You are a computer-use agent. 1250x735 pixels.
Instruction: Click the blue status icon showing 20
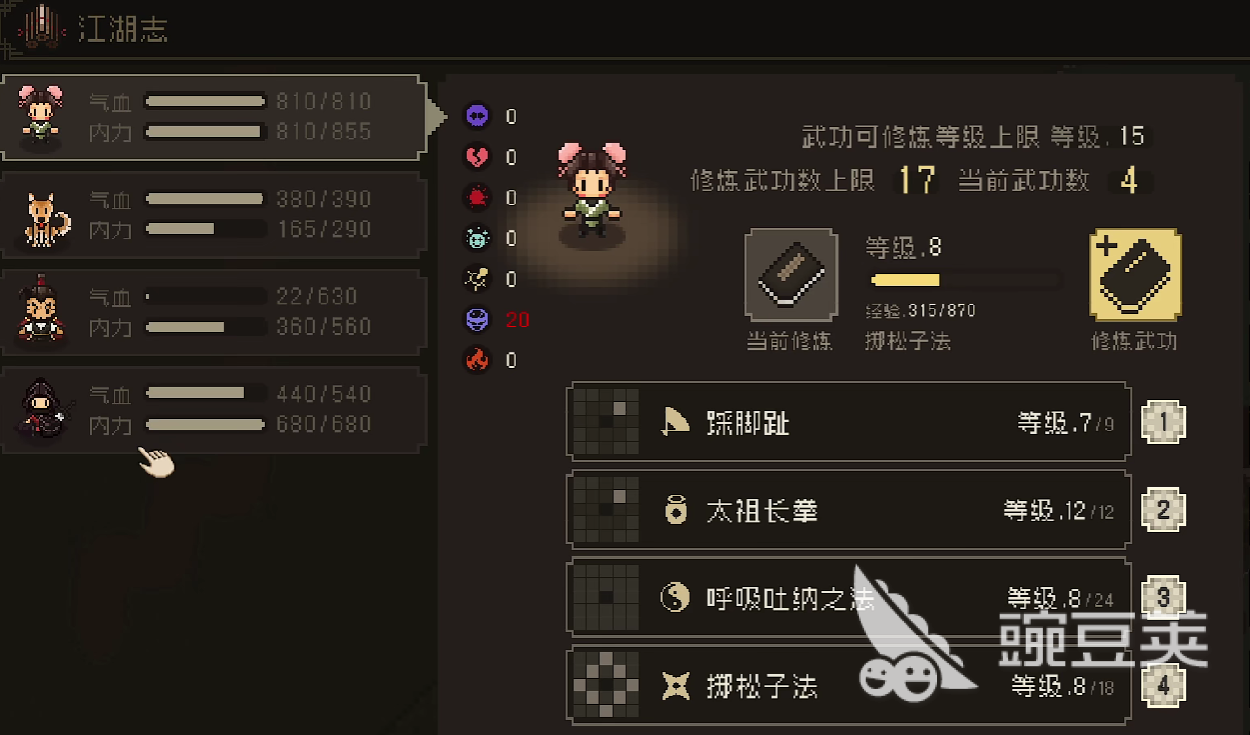477,320
